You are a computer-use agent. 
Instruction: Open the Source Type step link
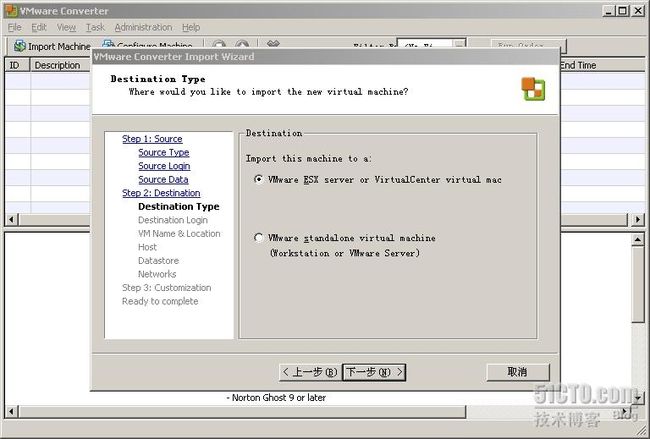coord(164,153)
